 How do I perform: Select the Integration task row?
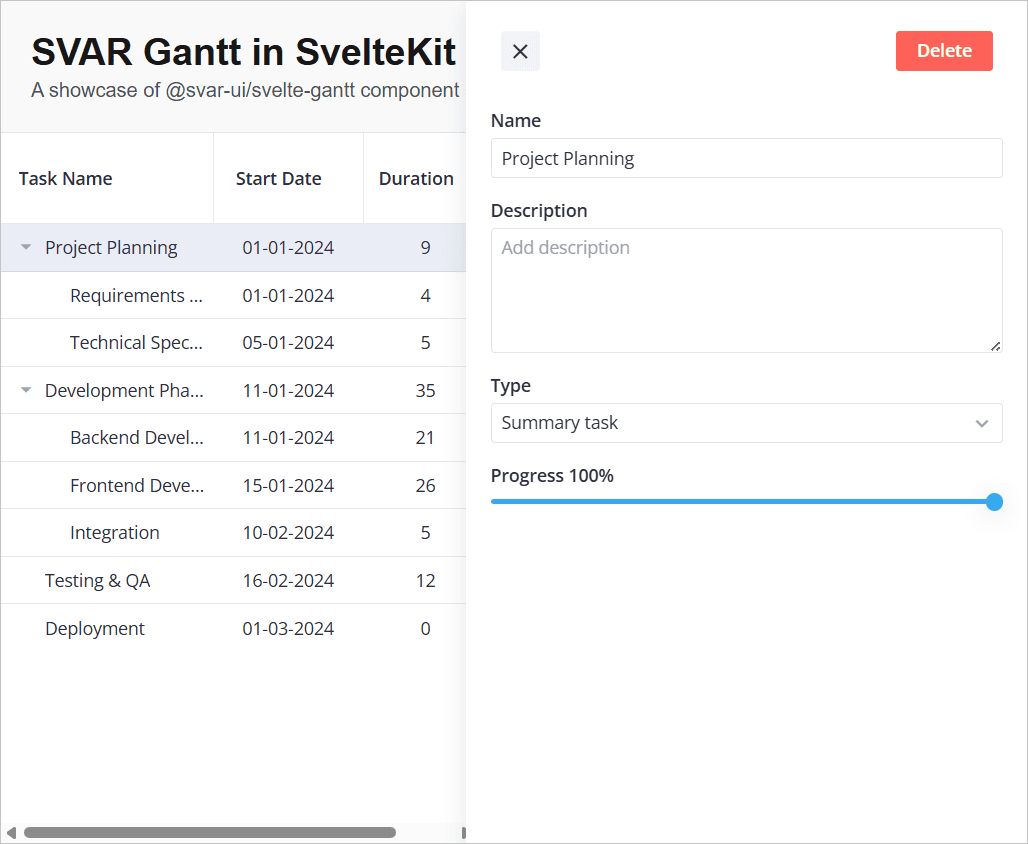[115, 533]
